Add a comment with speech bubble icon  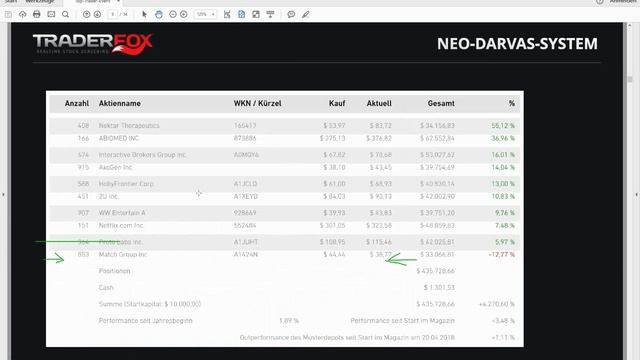pos(291,14)
